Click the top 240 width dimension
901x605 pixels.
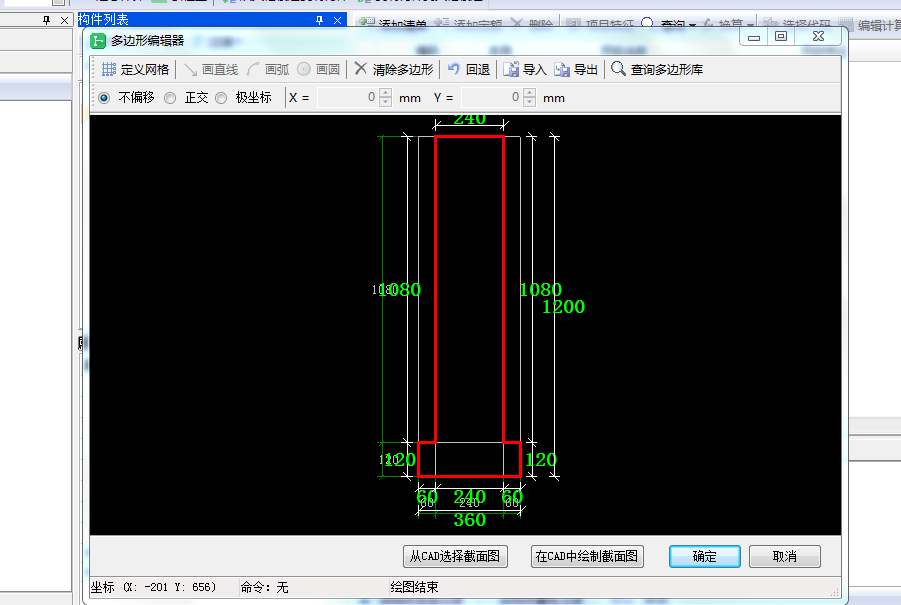[469, 120]
